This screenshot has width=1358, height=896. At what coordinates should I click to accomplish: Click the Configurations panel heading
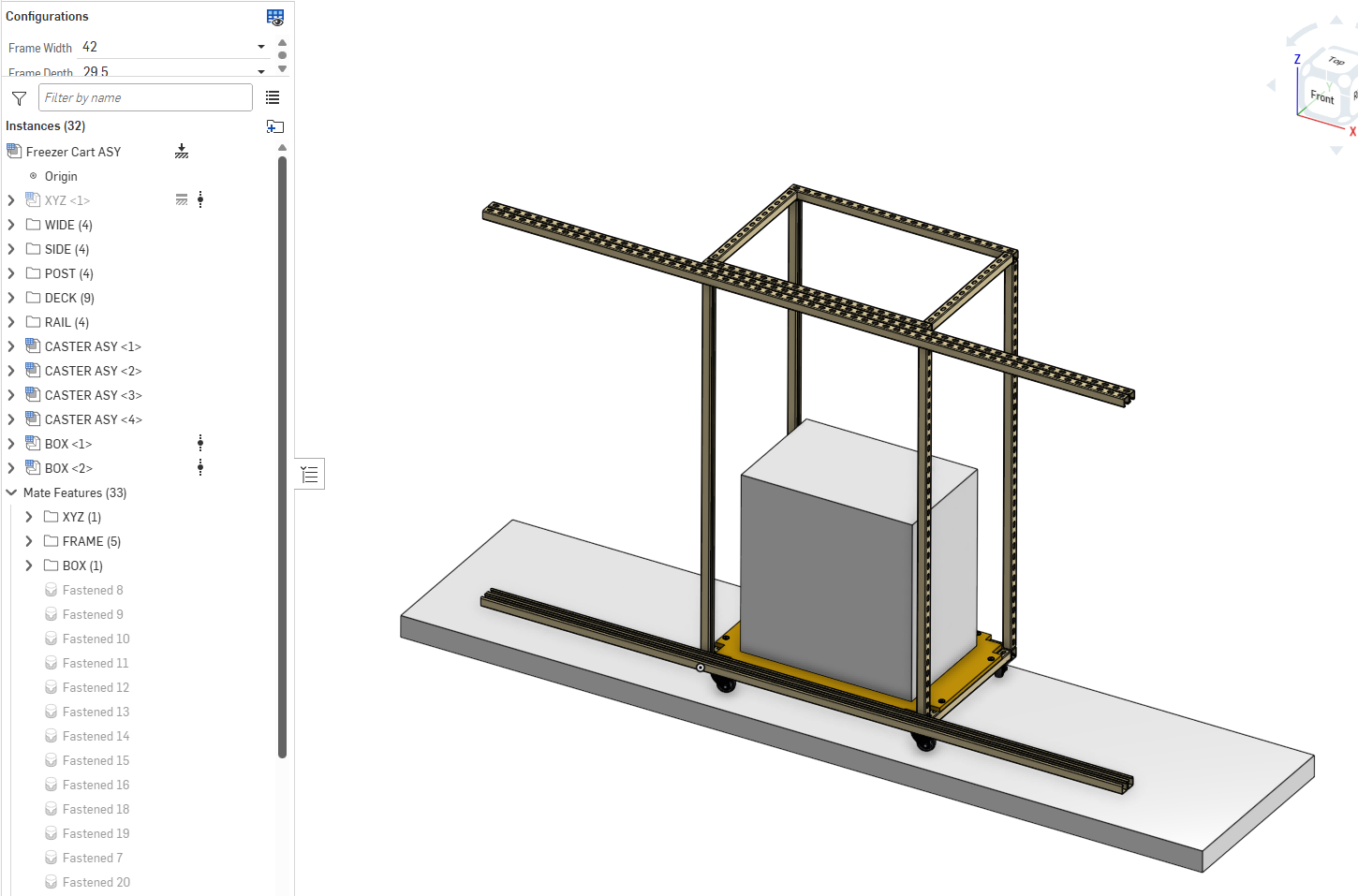click(x=47, y=16)
